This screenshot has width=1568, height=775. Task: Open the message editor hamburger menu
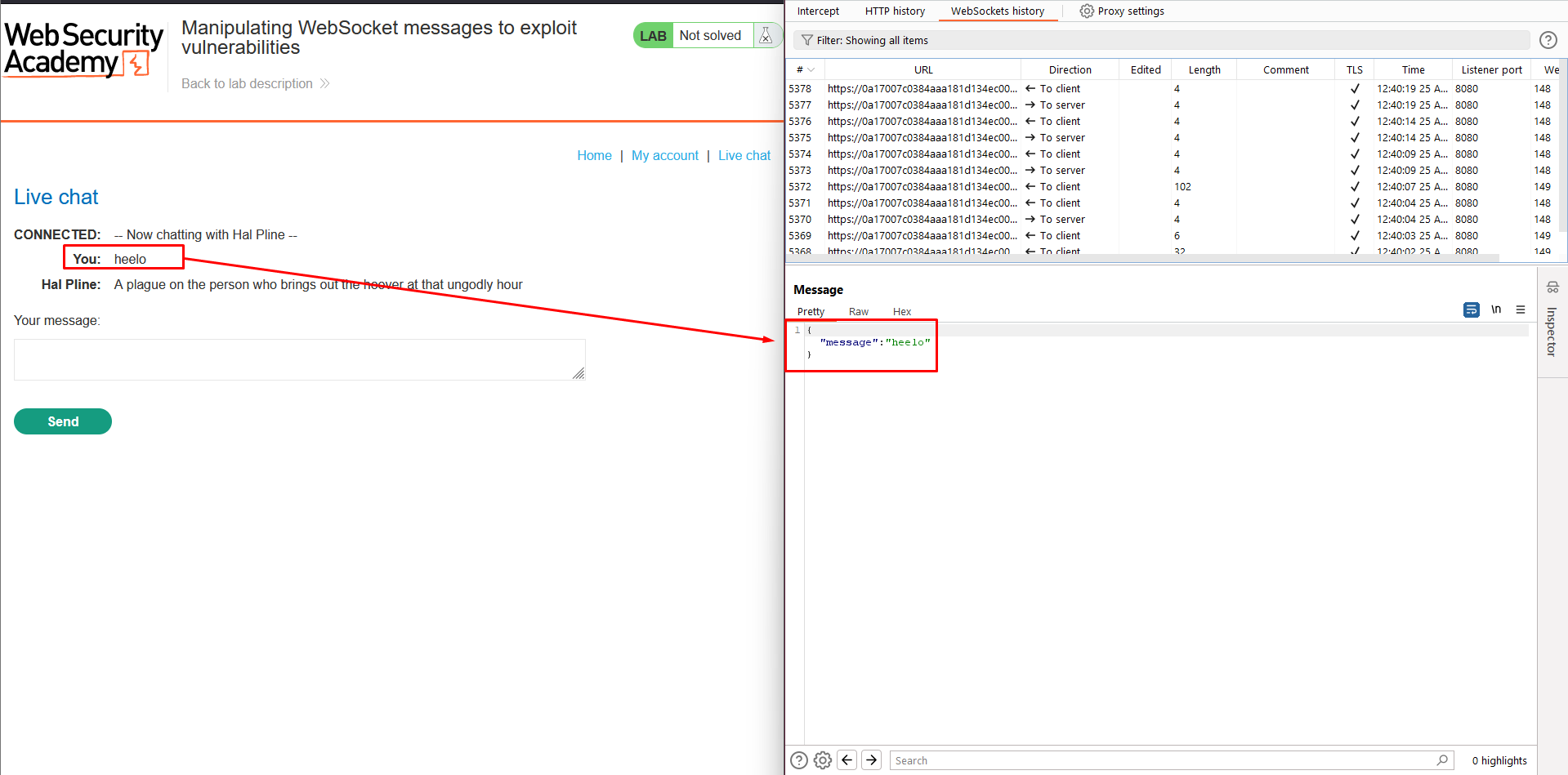tap(1521, 310)
